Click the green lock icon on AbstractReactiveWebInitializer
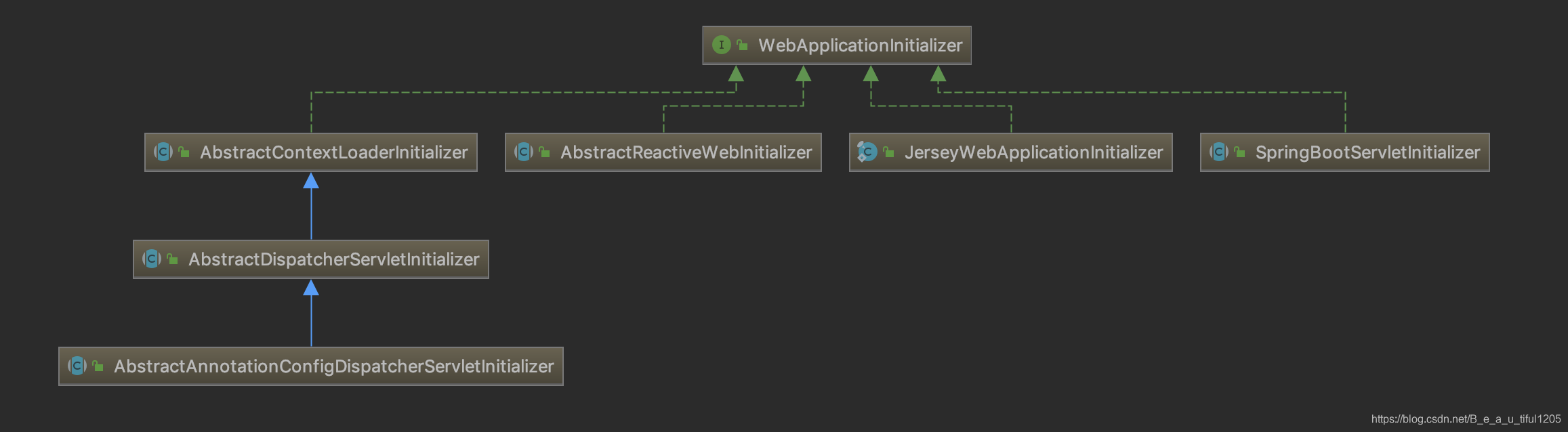Image resolution: width=1568 pixels, height=432 pixels. tap(545, 152)
